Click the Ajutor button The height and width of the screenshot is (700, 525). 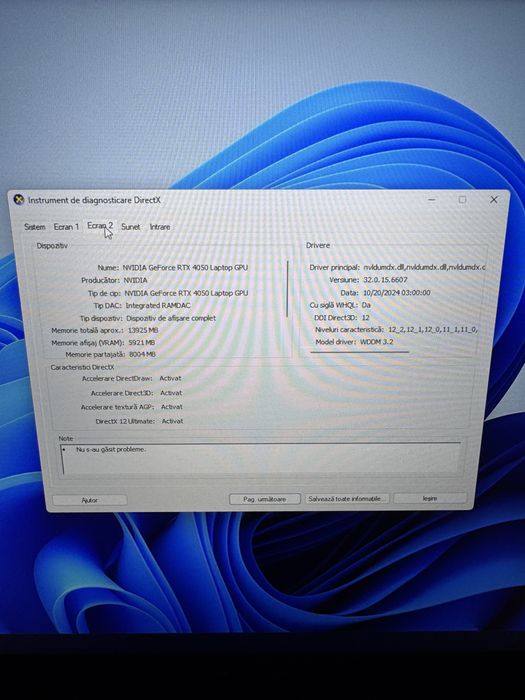(90, 500)
